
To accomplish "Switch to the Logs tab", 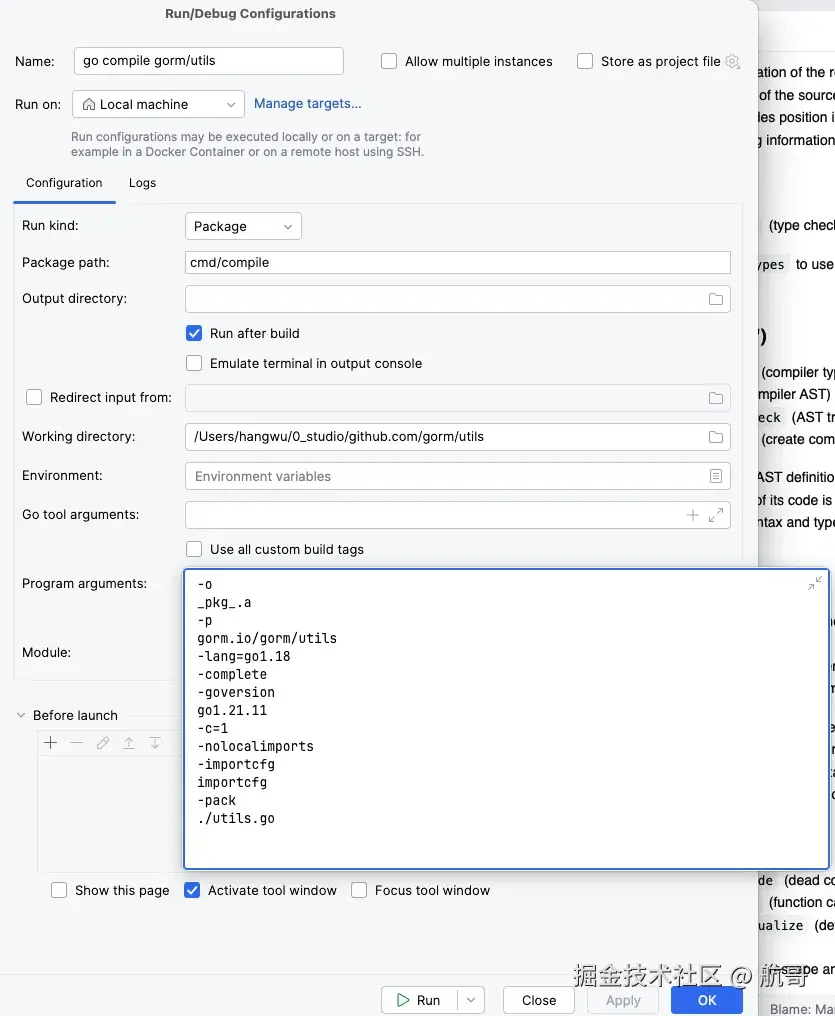I will (x=142, y=183).
